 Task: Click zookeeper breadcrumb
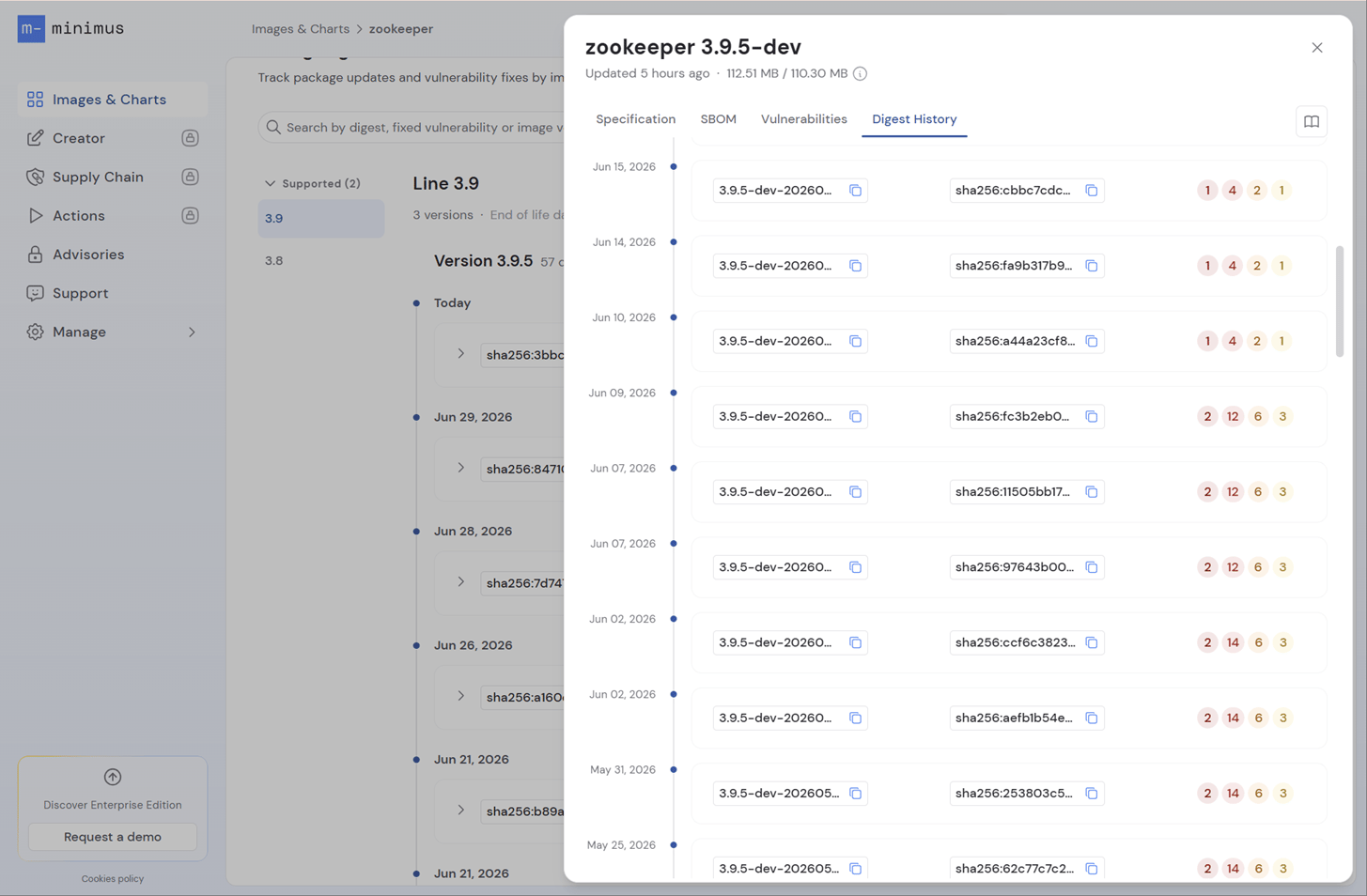[x=401, y=29]
